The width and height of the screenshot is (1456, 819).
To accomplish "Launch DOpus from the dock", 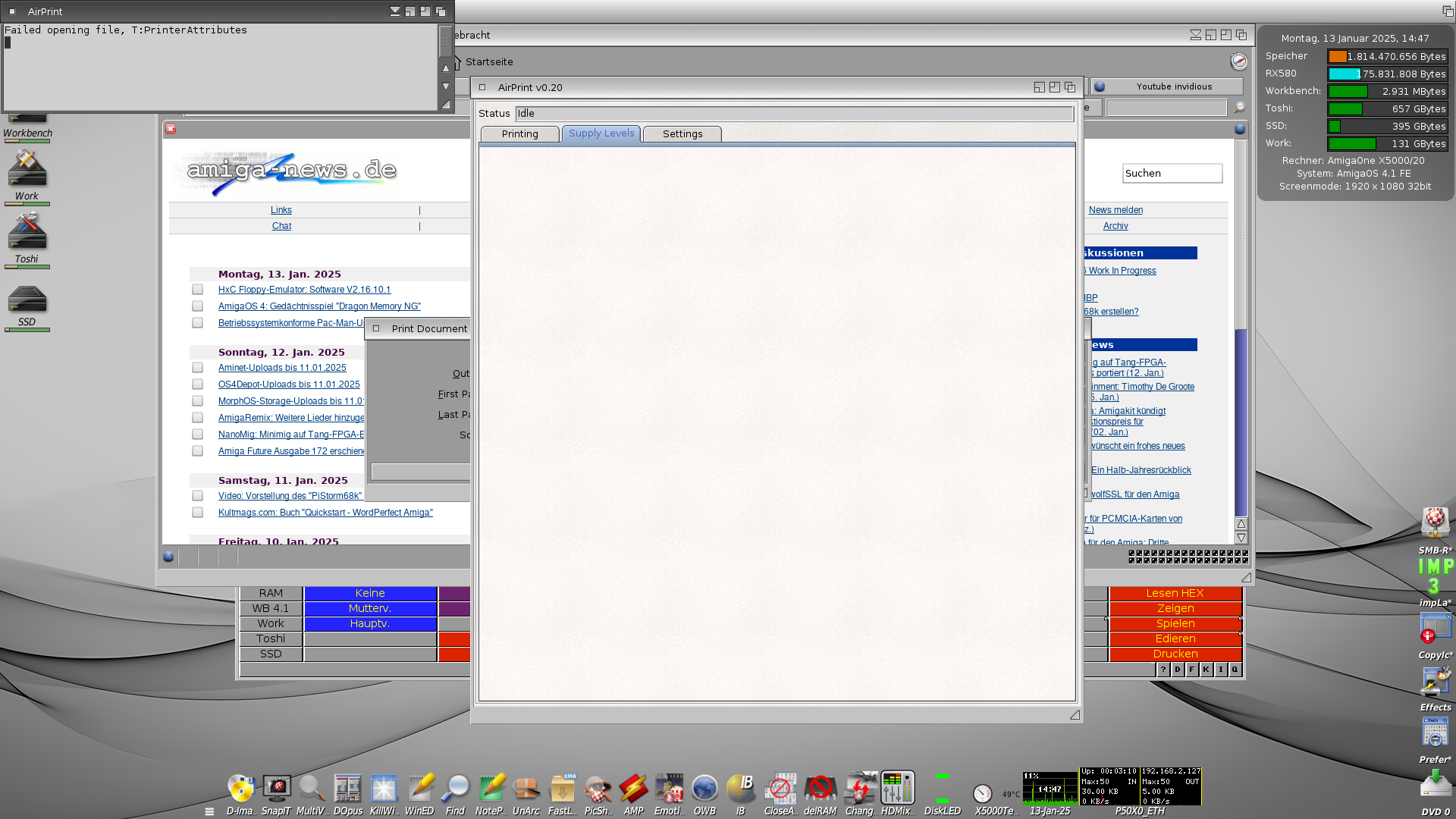I will (x=347, y=789).
